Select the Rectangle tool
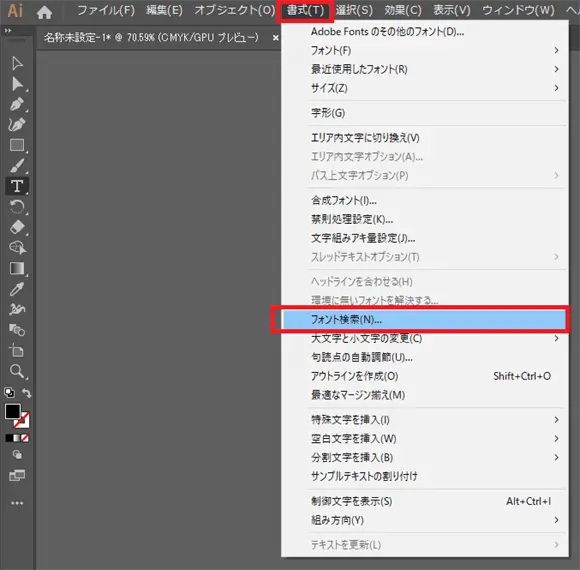Viewport: 580px width, 570px height. point(17,145)
